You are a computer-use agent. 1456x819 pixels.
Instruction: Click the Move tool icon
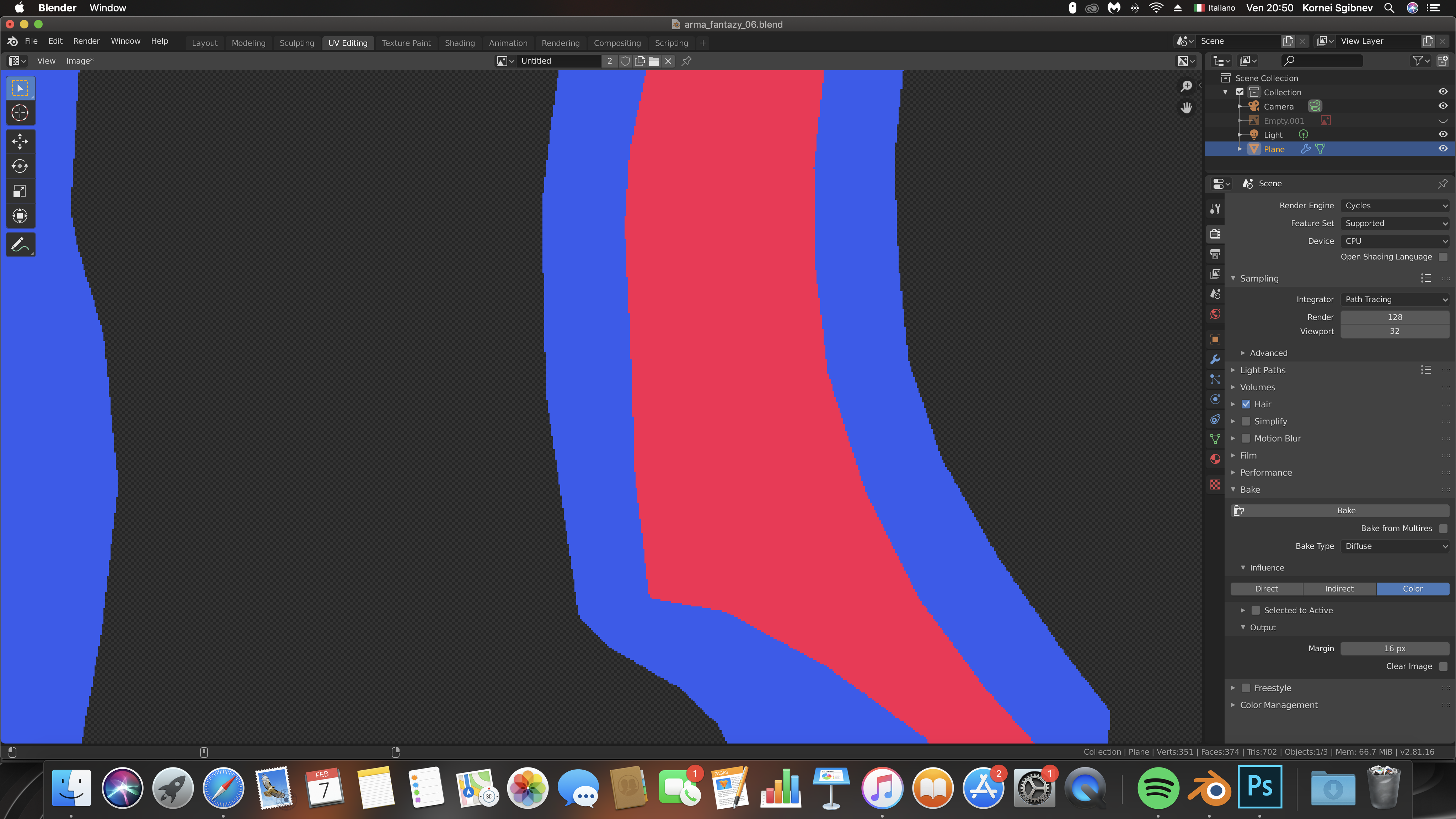point(20,141)
